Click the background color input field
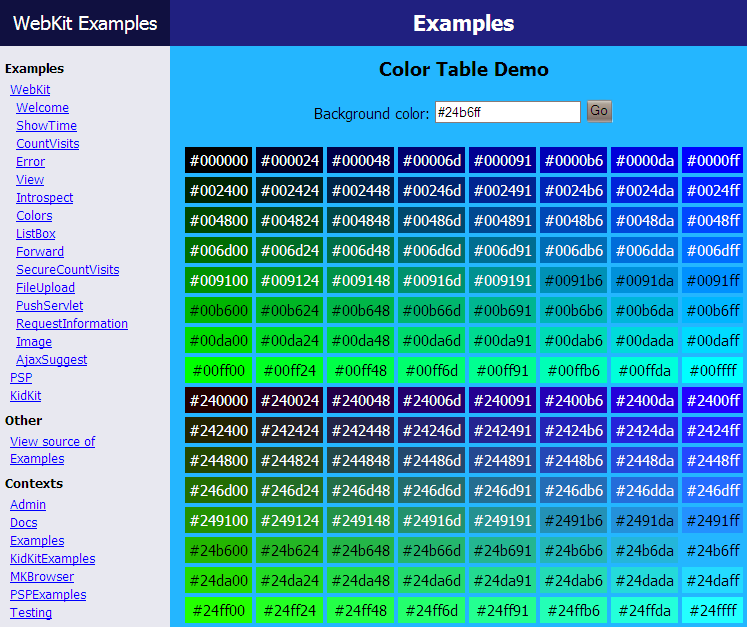 tap(507, 112)
